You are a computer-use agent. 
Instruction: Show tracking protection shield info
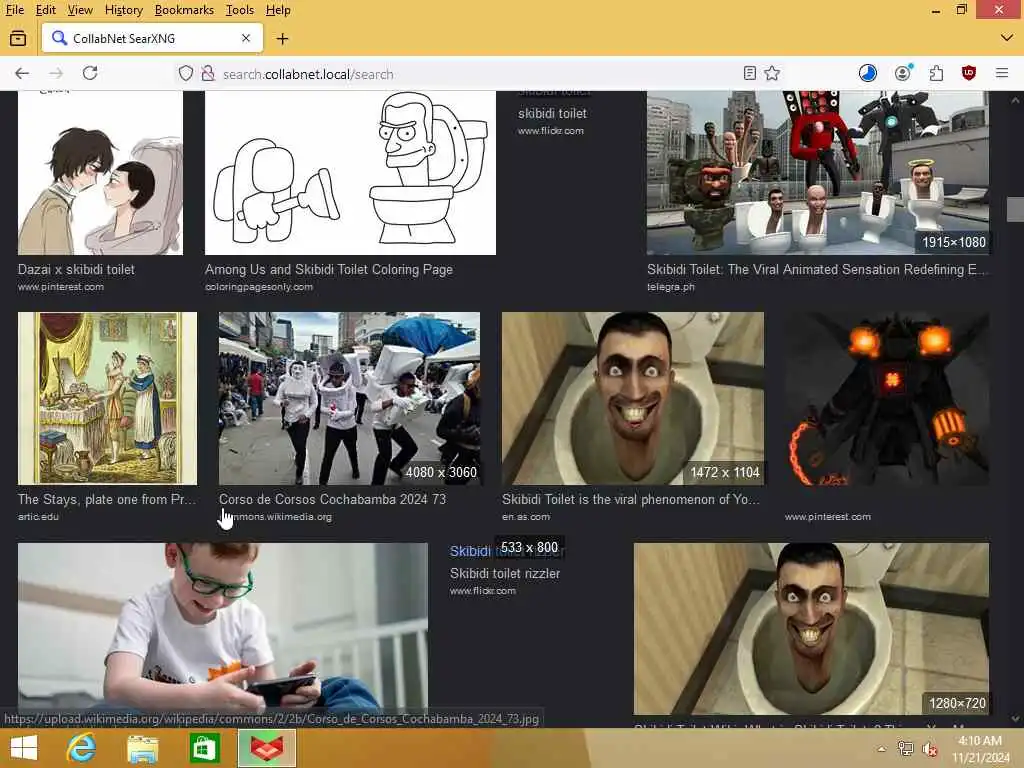tap(186, 73)
